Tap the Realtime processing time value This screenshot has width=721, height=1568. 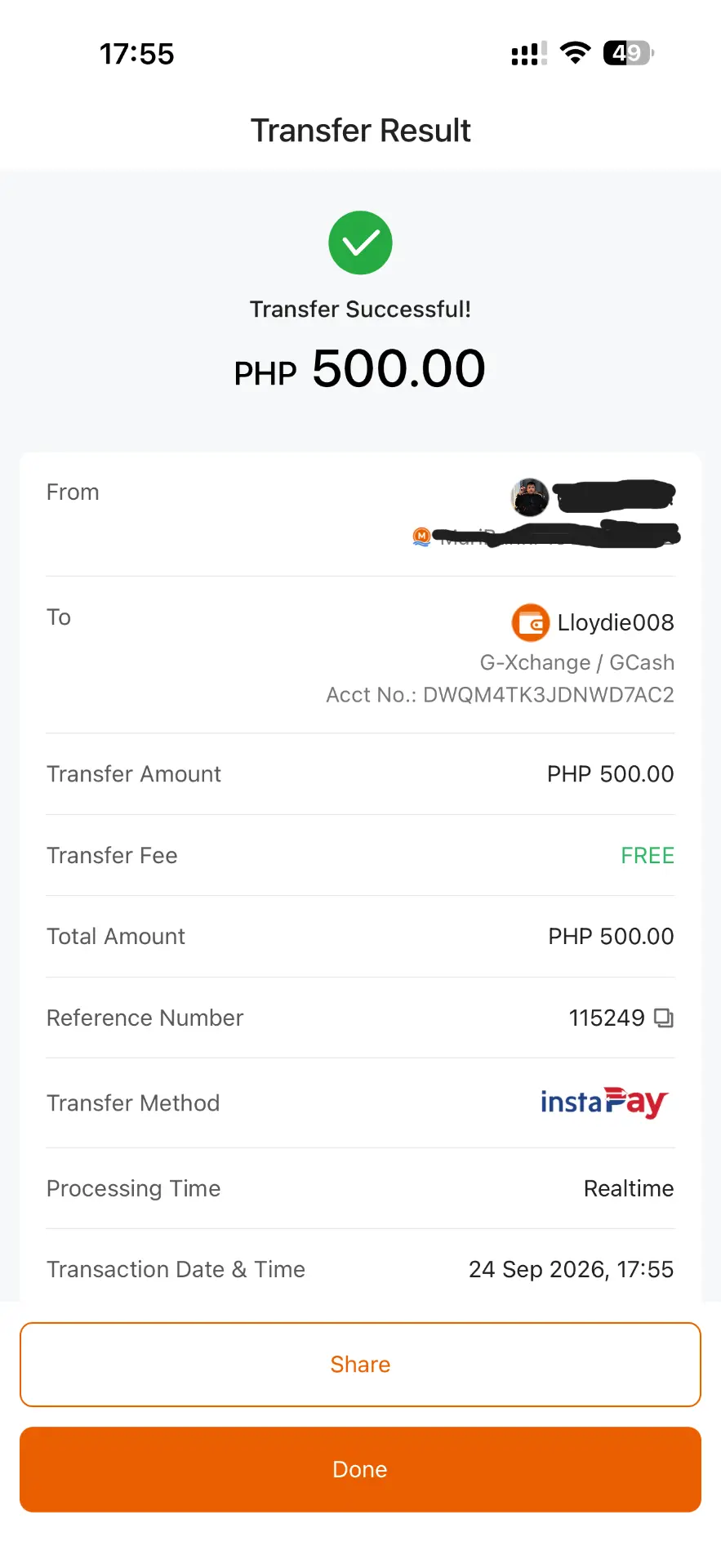coord(629,1188)
